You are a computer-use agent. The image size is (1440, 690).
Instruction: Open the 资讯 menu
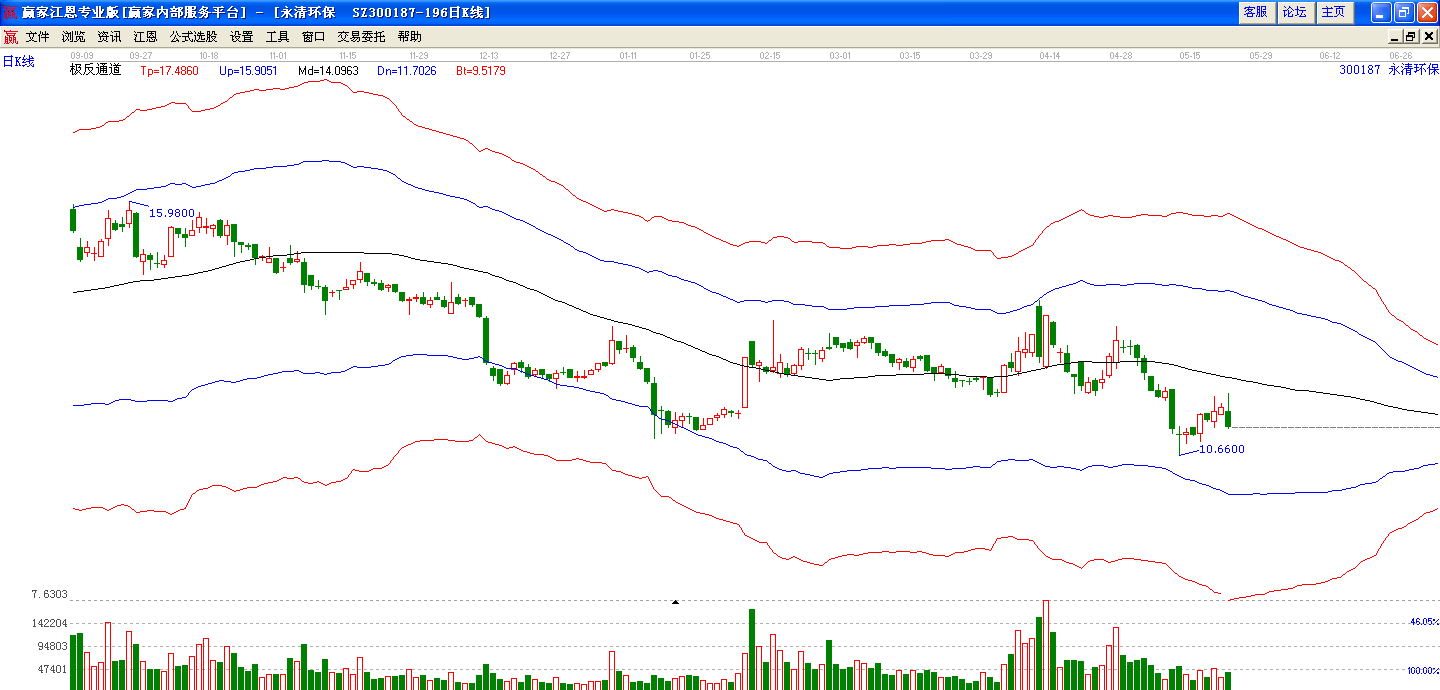click(110, 37)
